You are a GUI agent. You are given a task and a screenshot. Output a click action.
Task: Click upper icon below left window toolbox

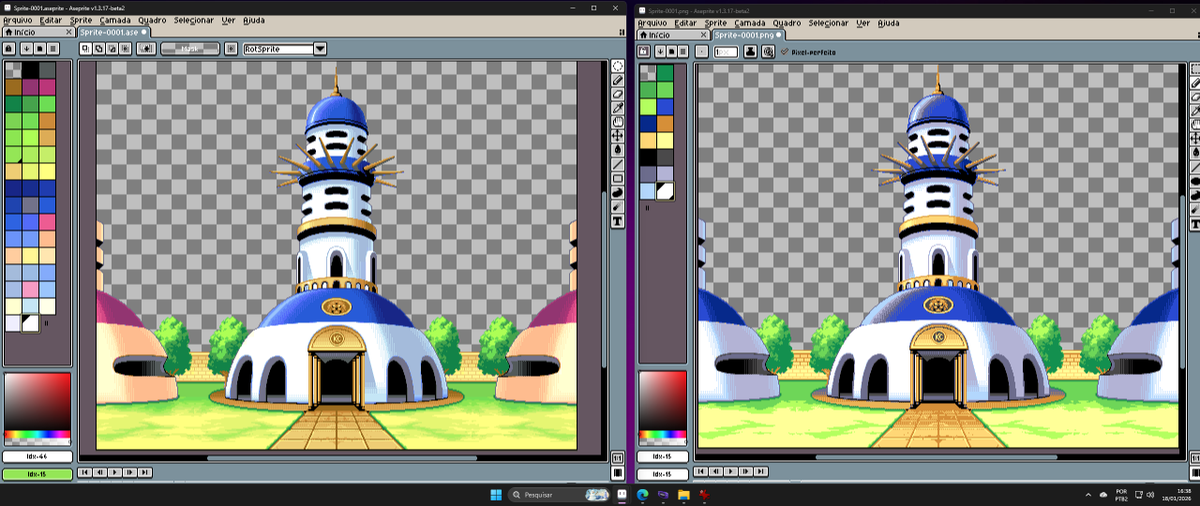[x=618, y=457]
